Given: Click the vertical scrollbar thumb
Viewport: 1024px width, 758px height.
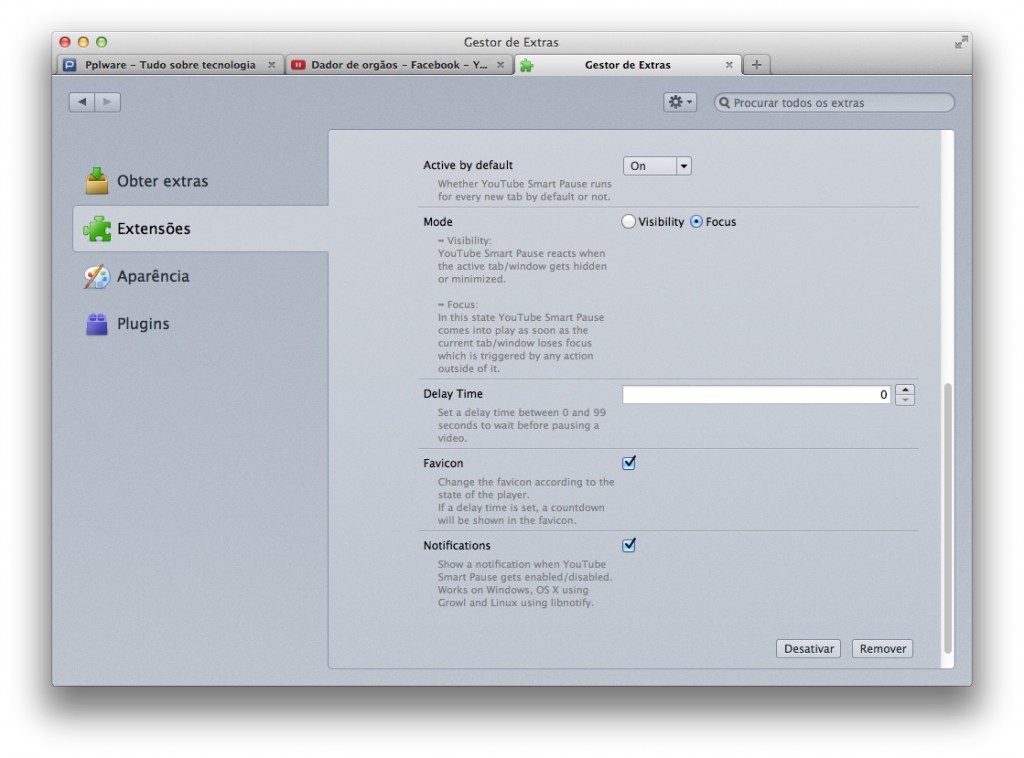Looking at the screenshot, I should 948,518.
